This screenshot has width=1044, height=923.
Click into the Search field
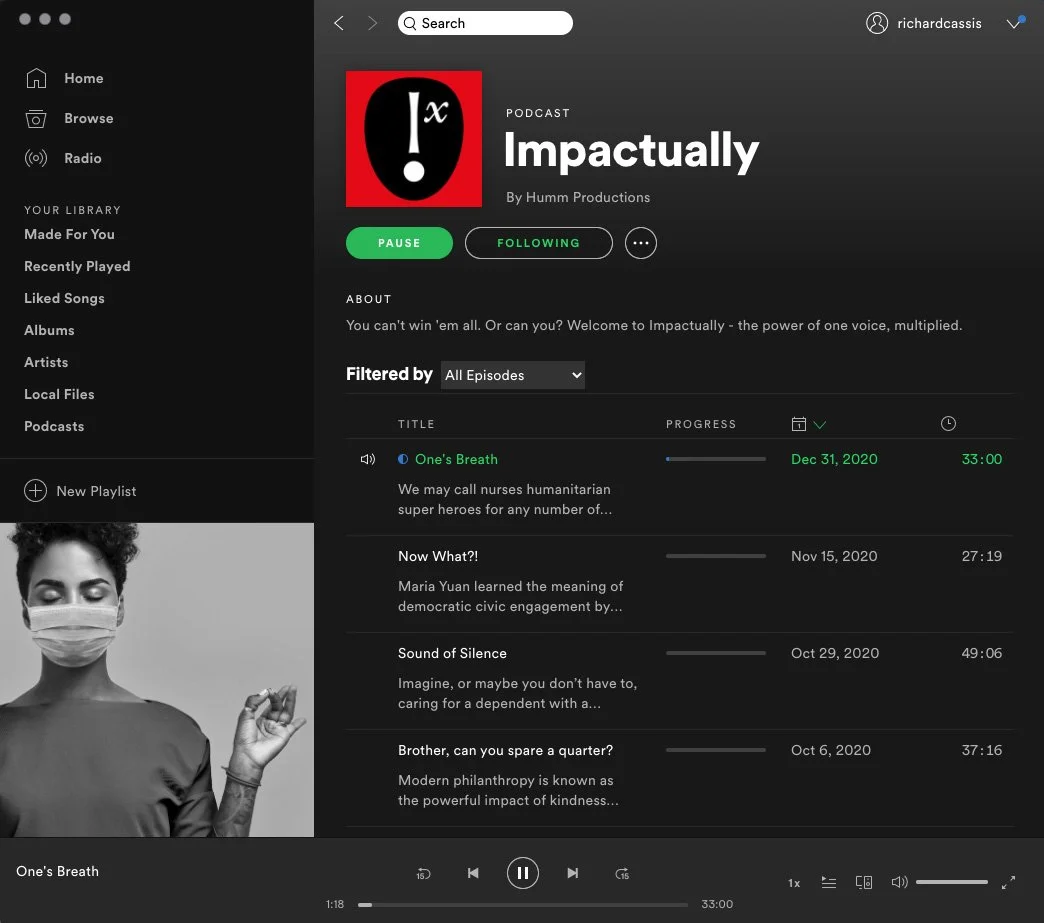coord(485,23)
